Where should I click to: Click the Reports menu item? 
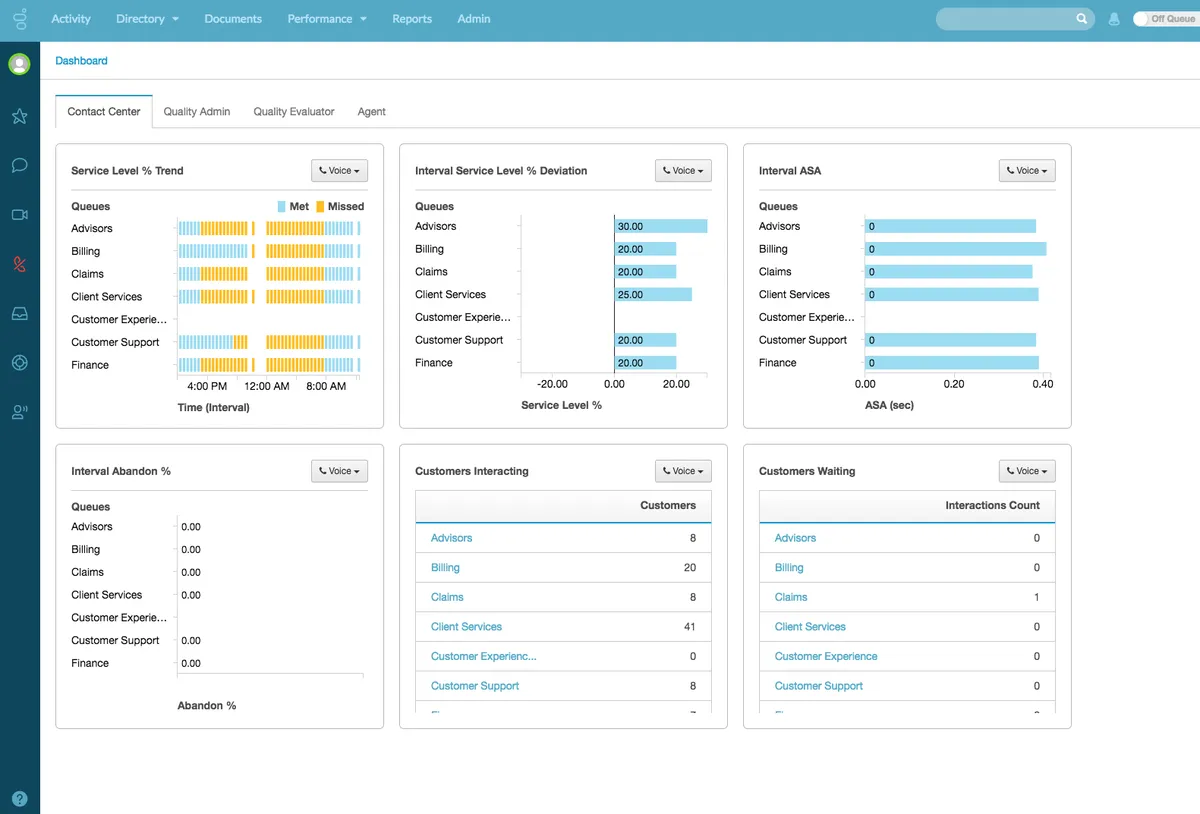pos(412,18)
